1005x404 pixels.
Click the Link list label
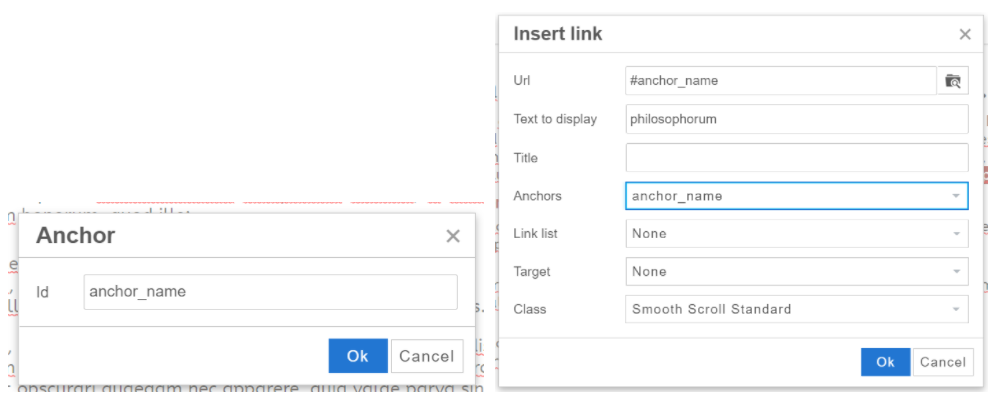[535, 234]
